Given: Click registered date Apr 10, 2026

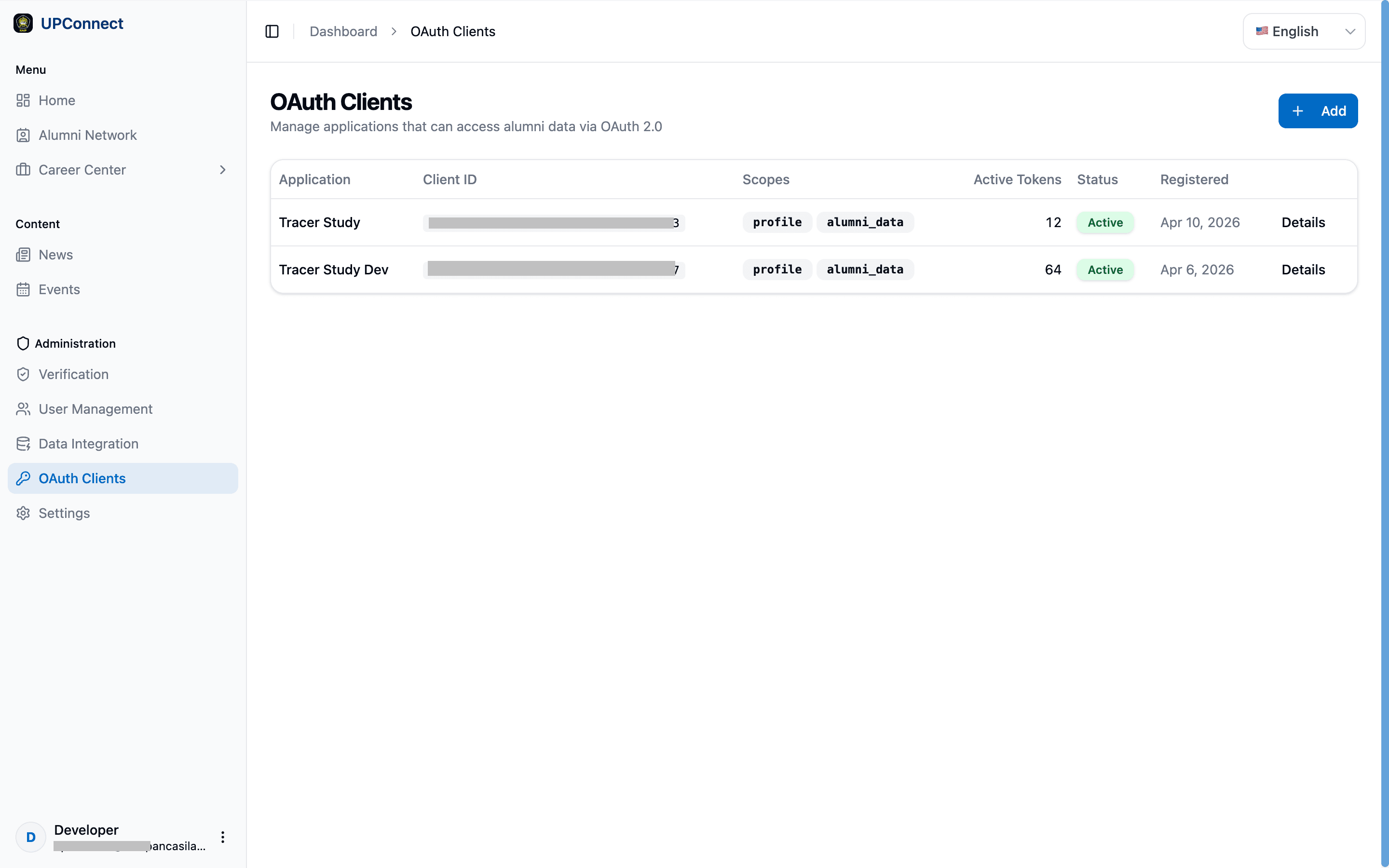Looking at the screenshot, I should tap(1200, 223).
